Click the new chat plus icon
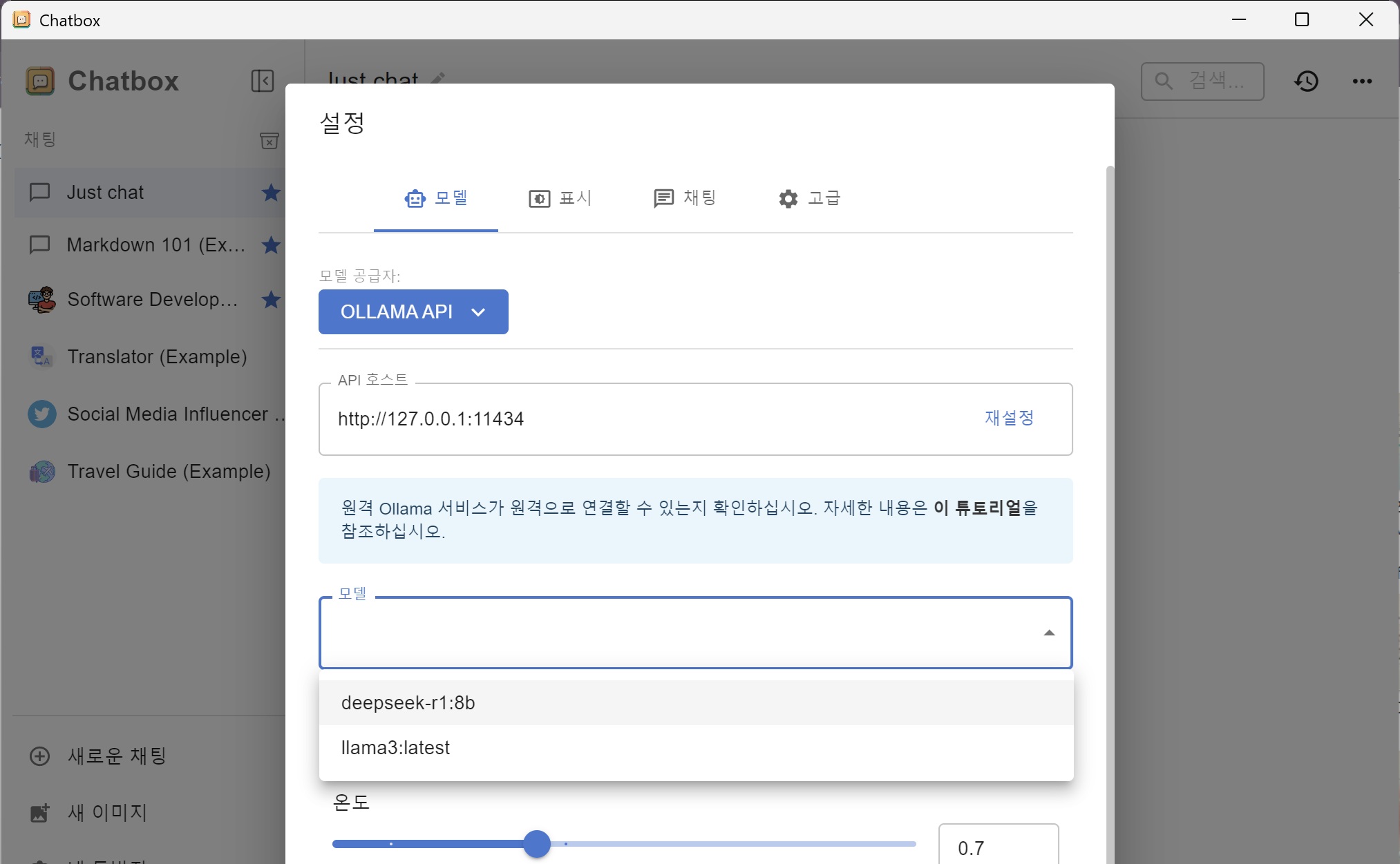 (x=40, y=756)
